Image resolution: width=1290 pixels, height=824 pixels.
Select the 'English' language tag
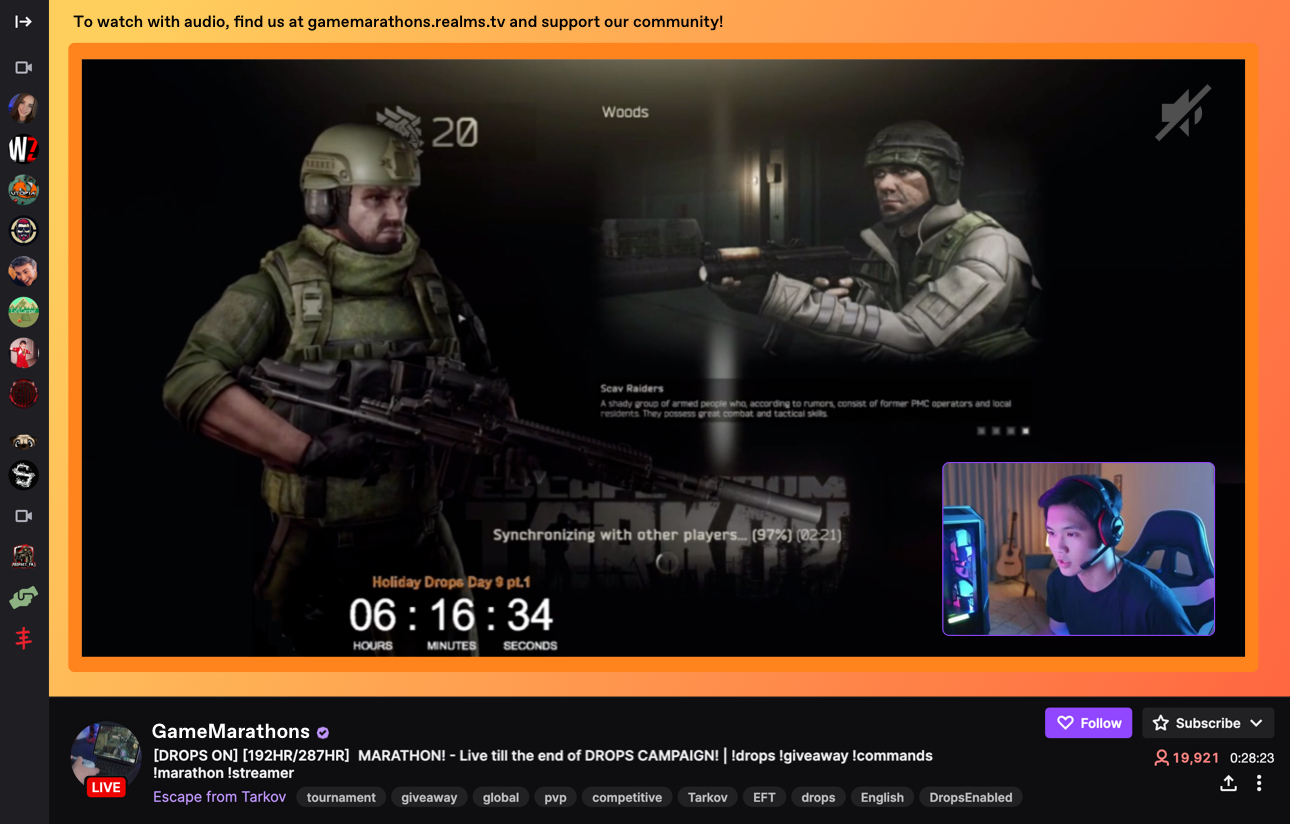coord(882,797)
